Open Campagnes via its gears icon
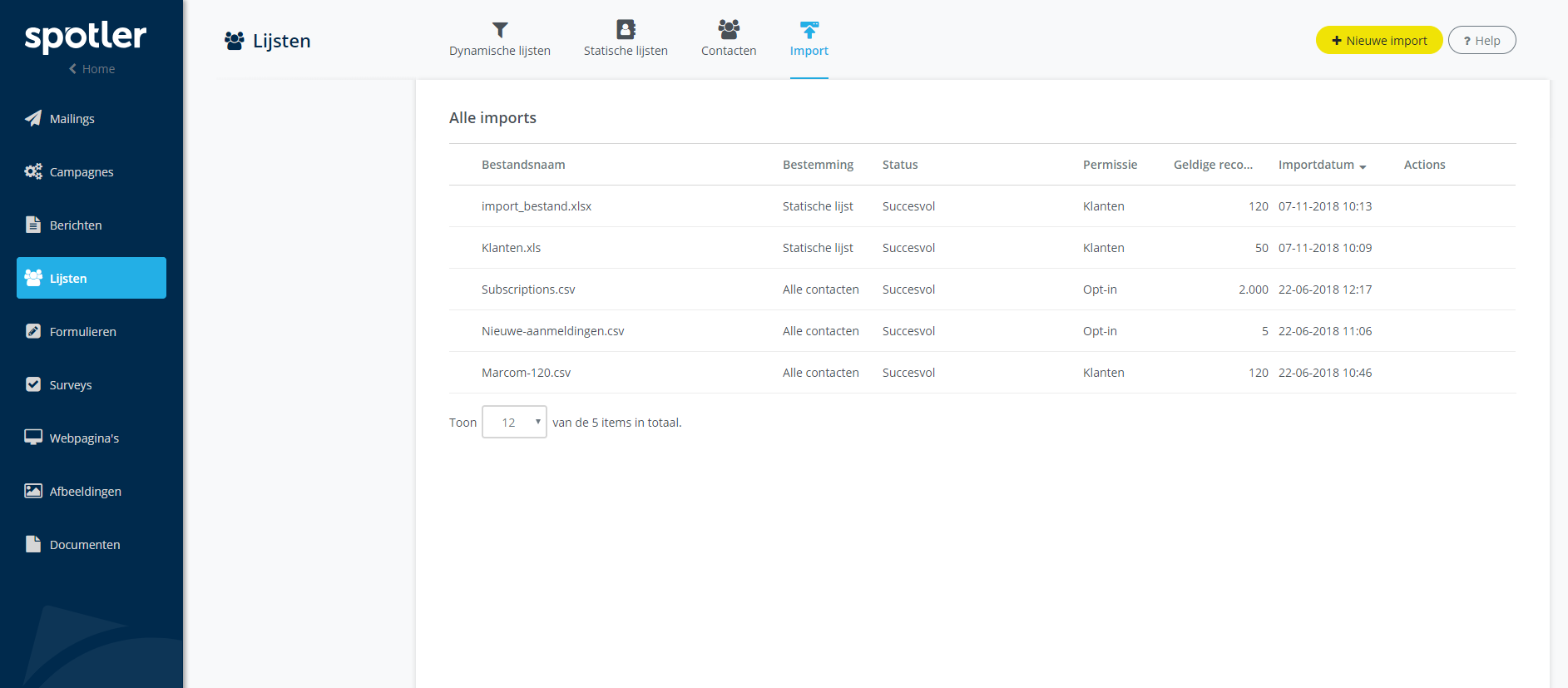Image resolution: width=1568 pixels, height=688 pixels. coord(33,171)
